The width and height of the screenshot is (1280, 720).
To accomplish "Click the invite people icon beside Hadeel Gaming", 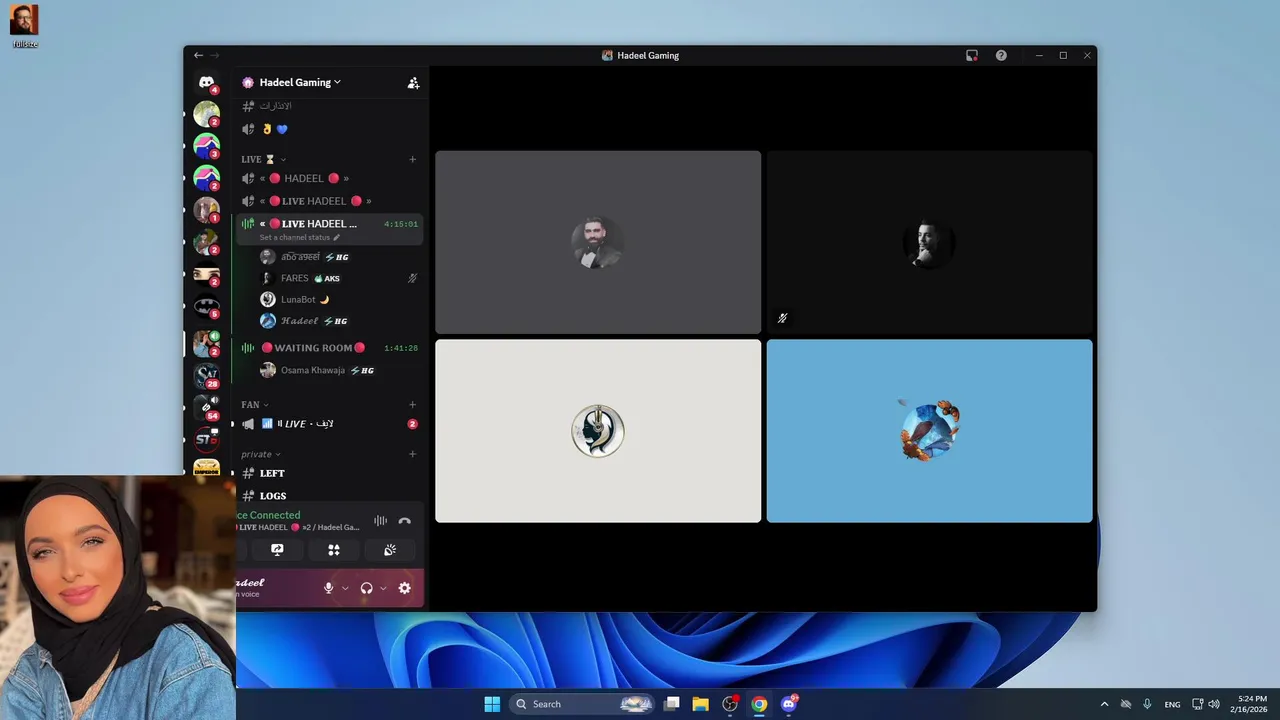I will [x=413, y=83].
